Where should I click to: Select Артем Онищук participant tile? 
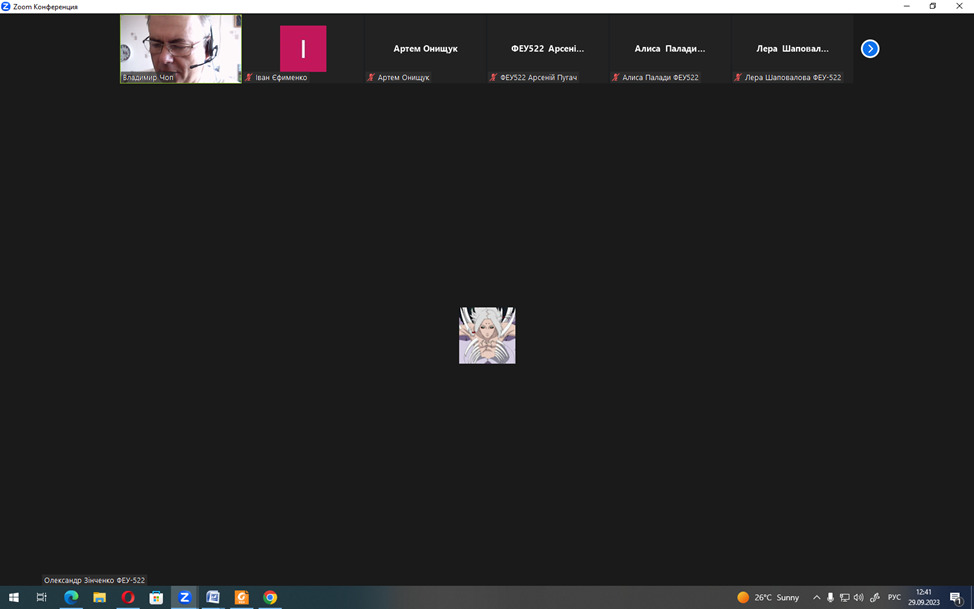click(425, 48)
